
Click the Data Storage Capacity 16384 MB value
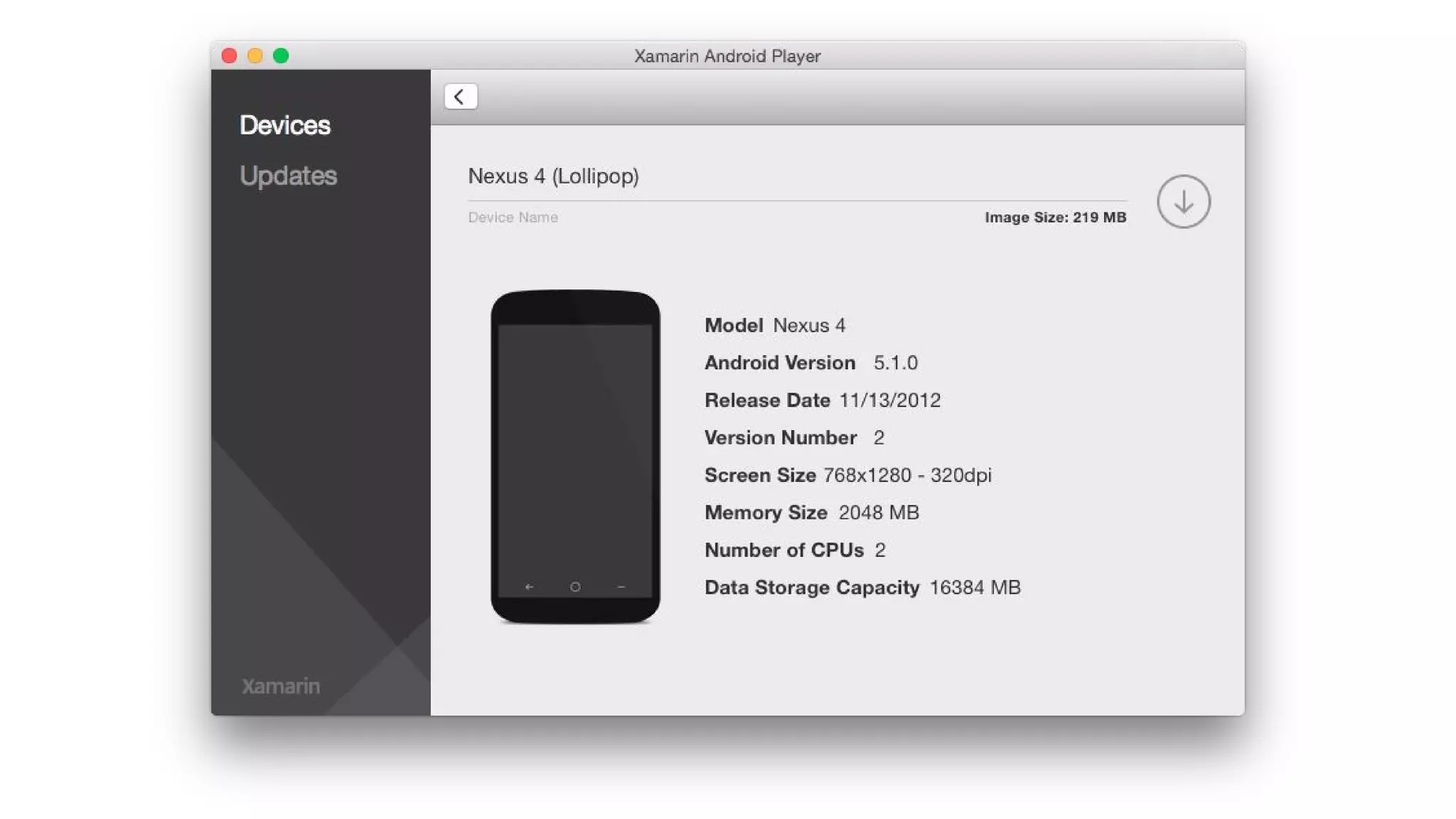[x=975, y=588]
